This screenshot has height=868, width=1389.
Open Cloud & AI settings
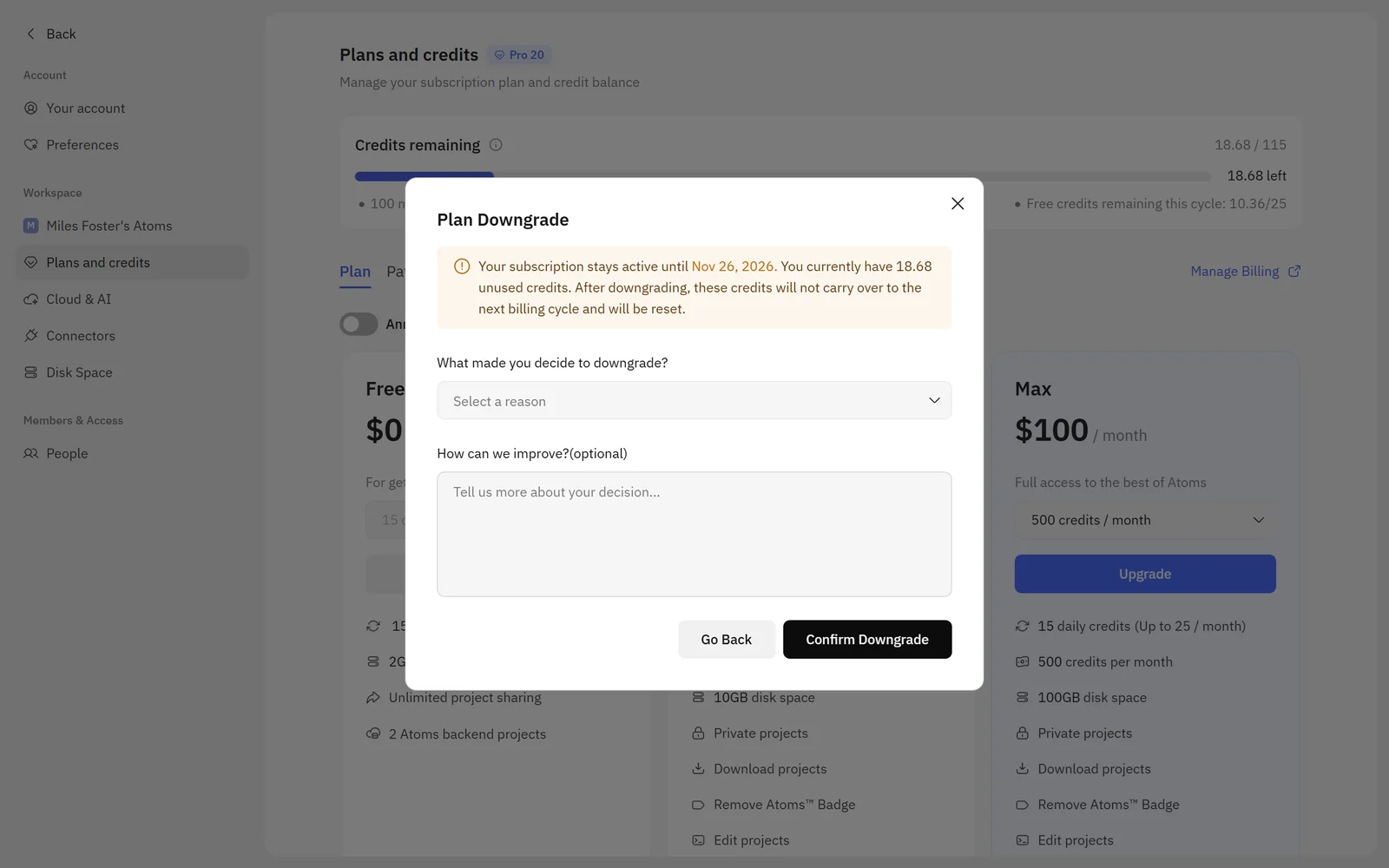pyautogui.click(x=132, y=299)
